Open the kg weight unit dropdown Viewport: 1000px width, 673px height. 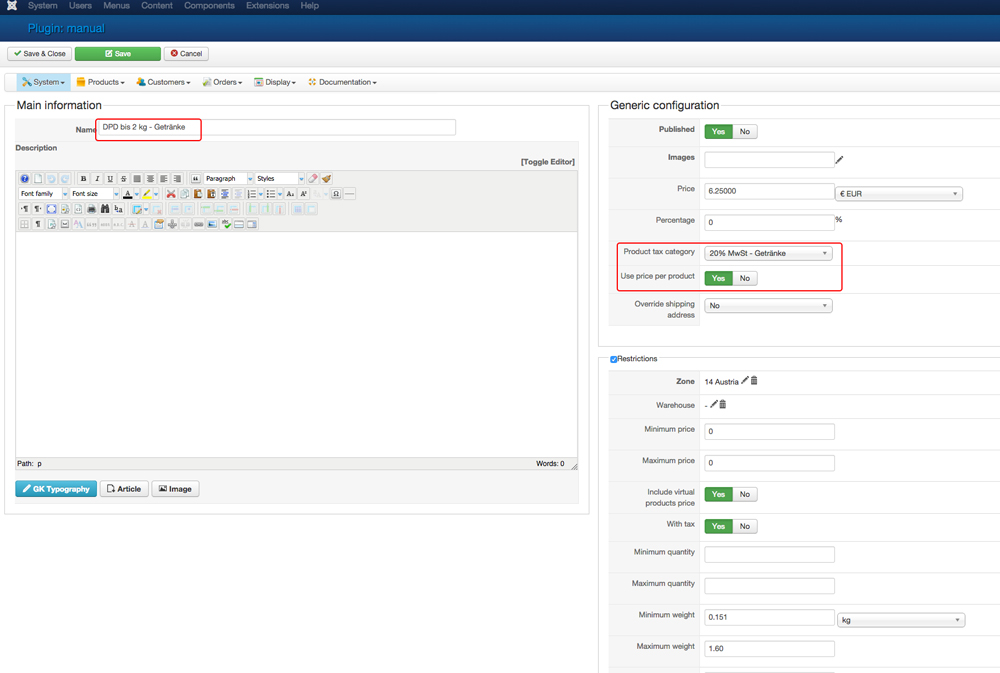click(x=901, y=620)
